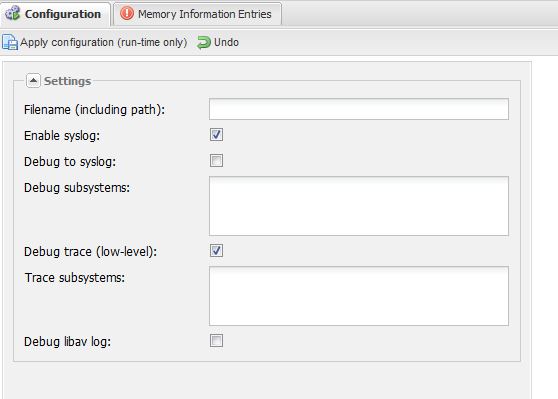Enable the Debug libav log checkbox
This screenshot has height=399, width=558.
pos(216,341)
